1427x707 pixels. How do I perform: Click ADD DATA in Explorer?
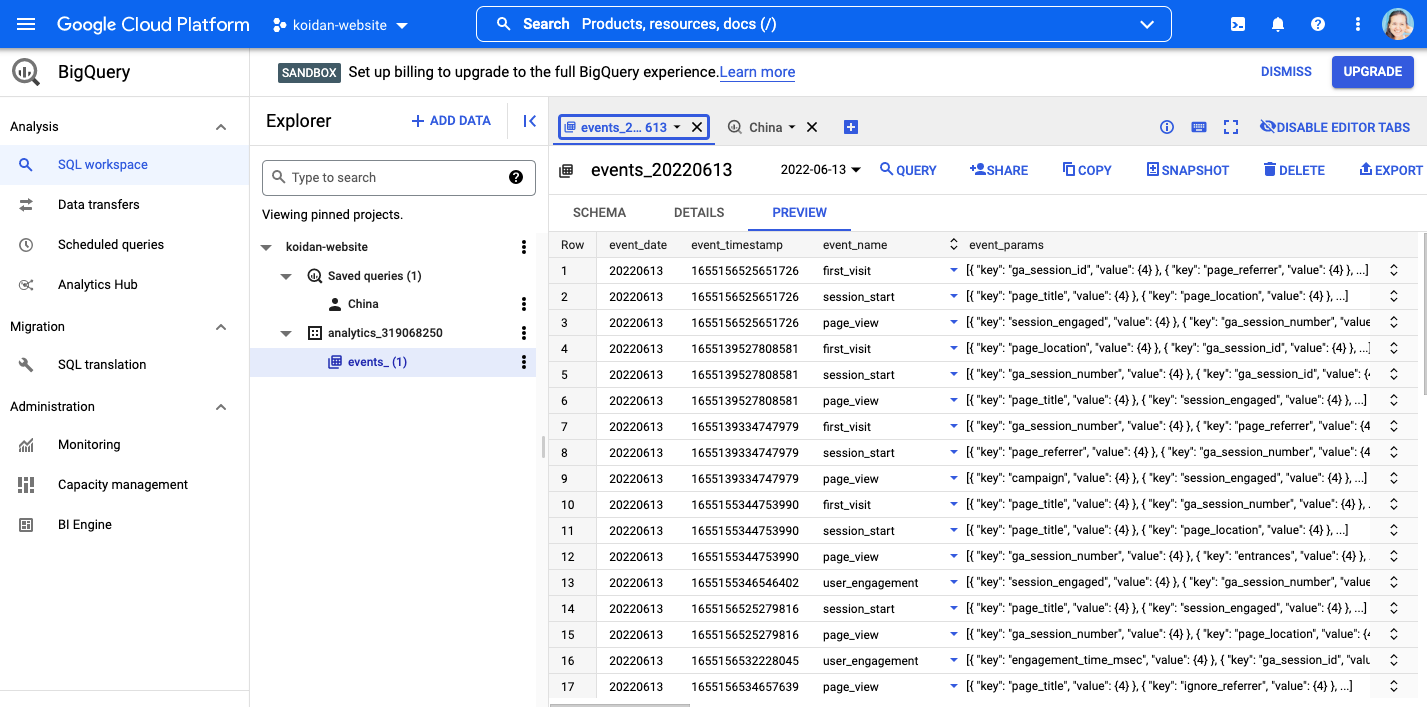pyautogui.click(x=451, y=121)
